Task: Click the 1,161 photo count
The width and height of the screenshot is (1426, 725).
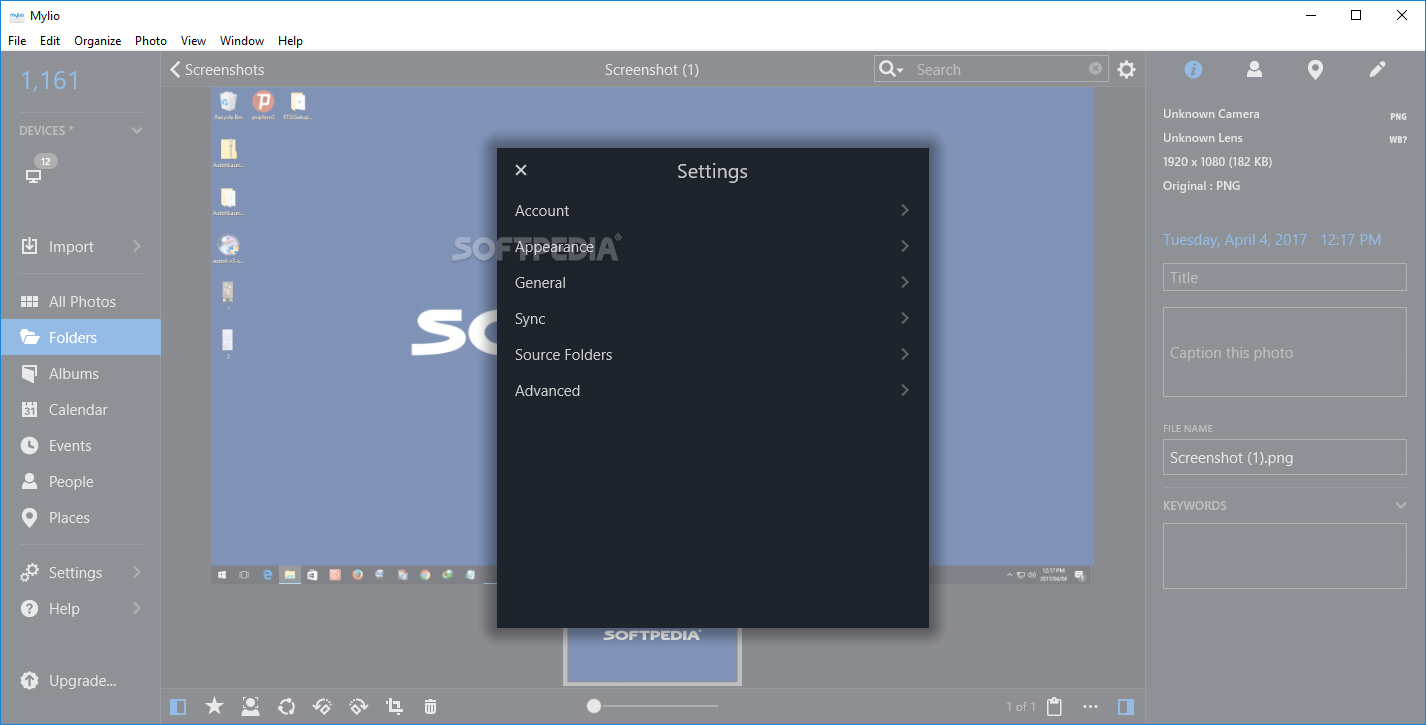Action: [49, 81]
